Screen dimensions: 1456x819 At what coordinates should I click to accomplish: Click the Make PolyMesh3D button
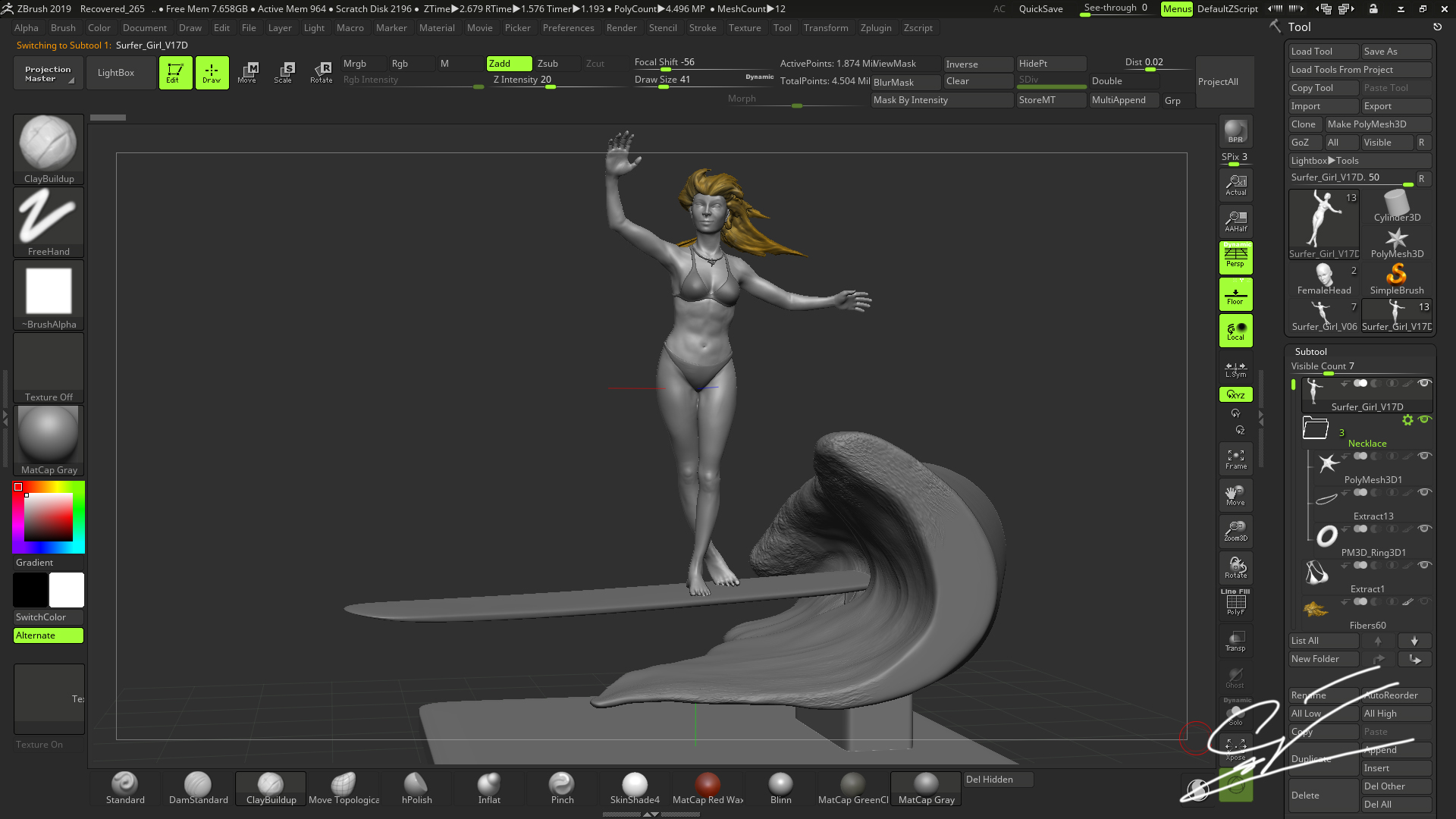(x=1376, y=124)
